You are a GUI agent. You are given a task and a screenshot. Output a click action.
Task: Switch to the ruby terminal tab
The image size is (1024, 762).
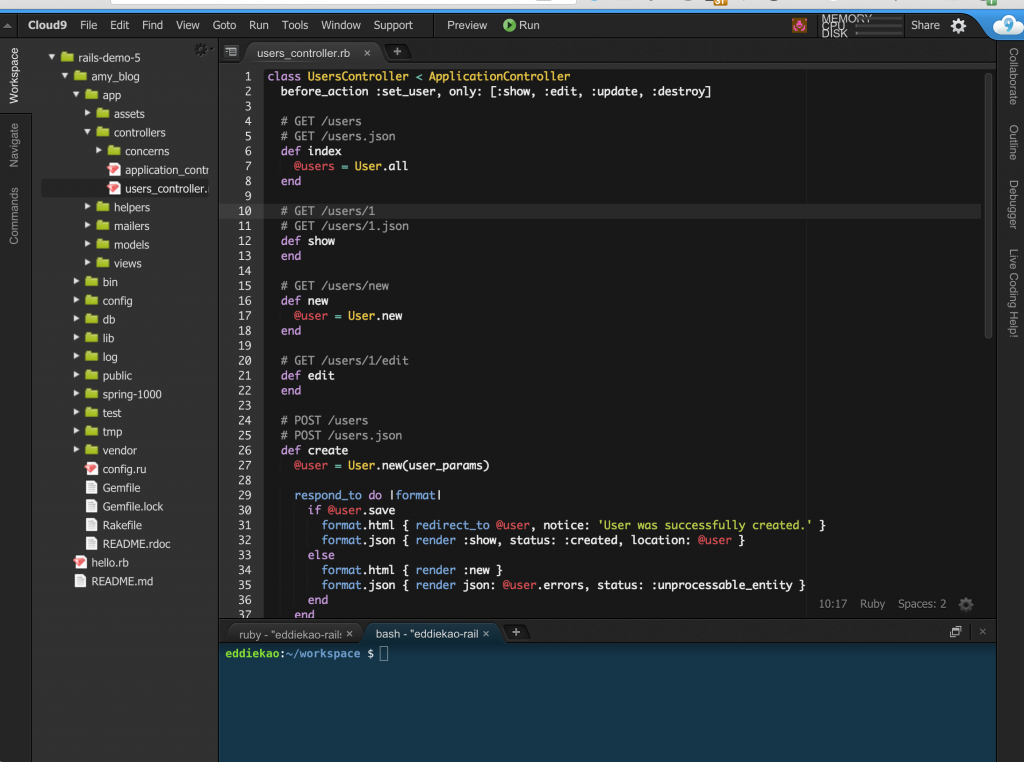[289, 634]
